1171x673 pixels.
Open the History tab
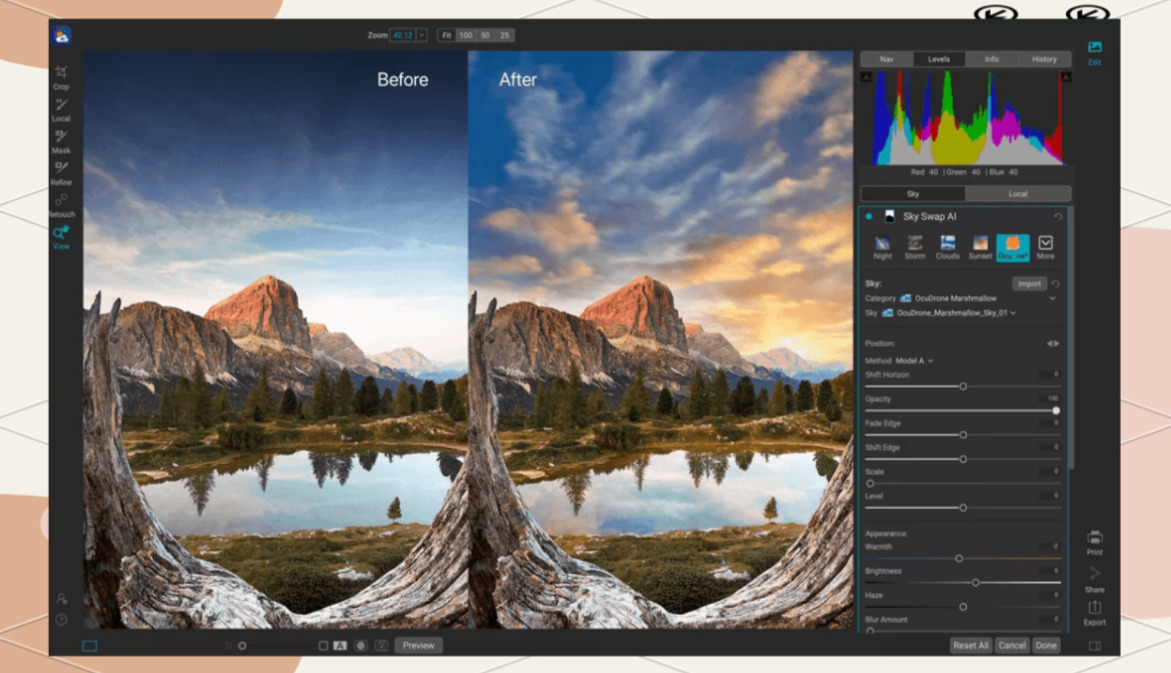pos(1044,59)
